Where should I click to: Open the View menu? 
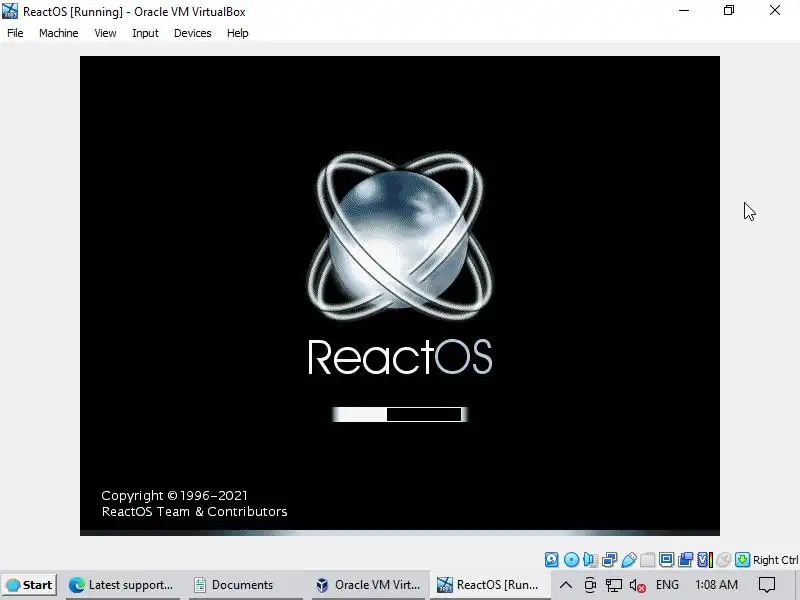point(105,33)
